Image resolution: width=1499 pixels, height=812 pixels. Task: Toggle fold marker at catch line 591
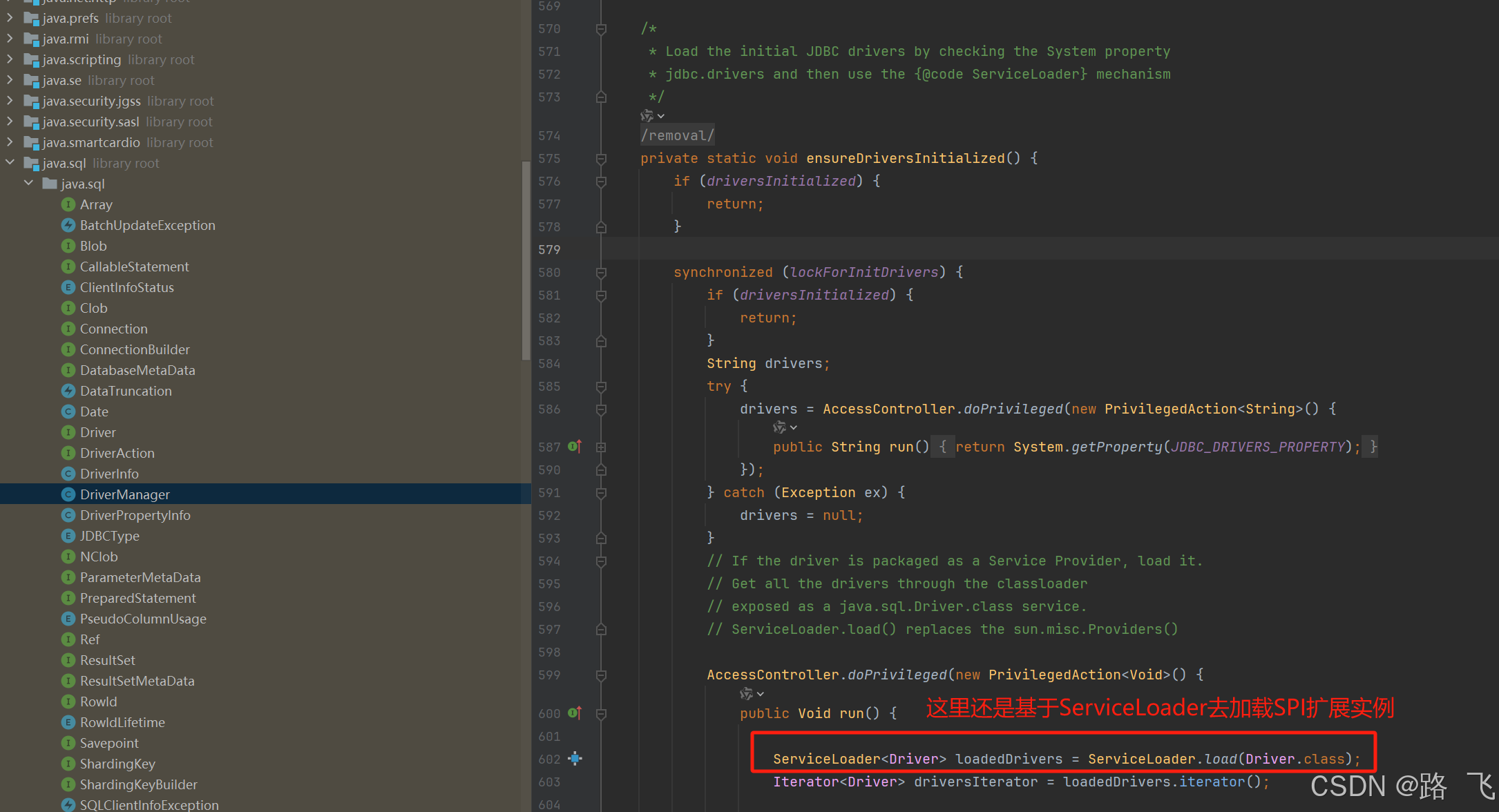pos(601,493)
